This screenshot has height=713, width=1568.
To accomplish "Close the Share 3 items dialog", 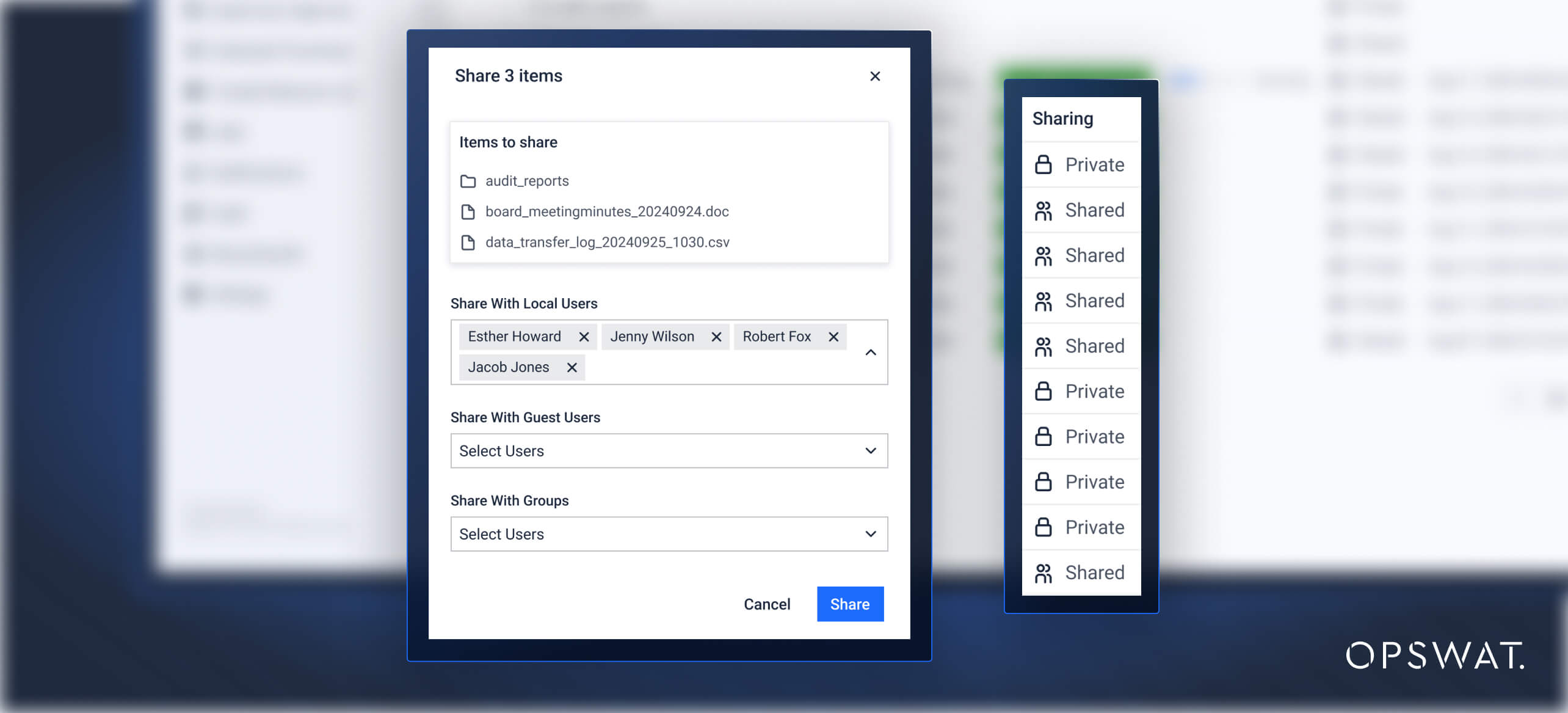I will pyautogui.click(x=876, y=76).
